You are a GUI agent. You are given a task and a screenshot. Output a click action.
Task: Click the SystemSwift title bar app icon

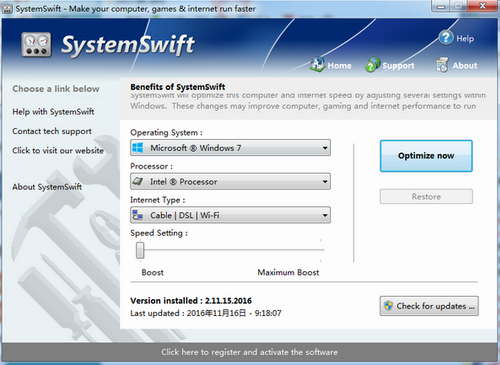tap(7, 9)
